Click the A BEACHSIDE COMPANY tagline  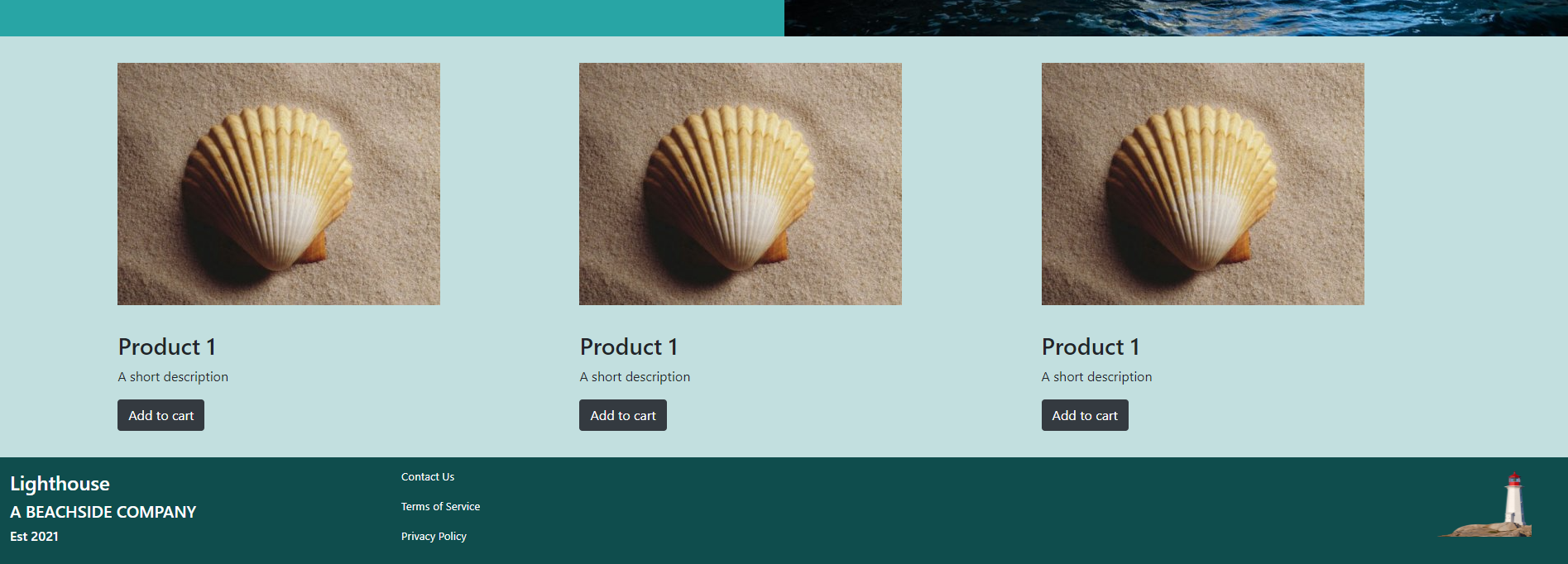click(x=103, y=512)
